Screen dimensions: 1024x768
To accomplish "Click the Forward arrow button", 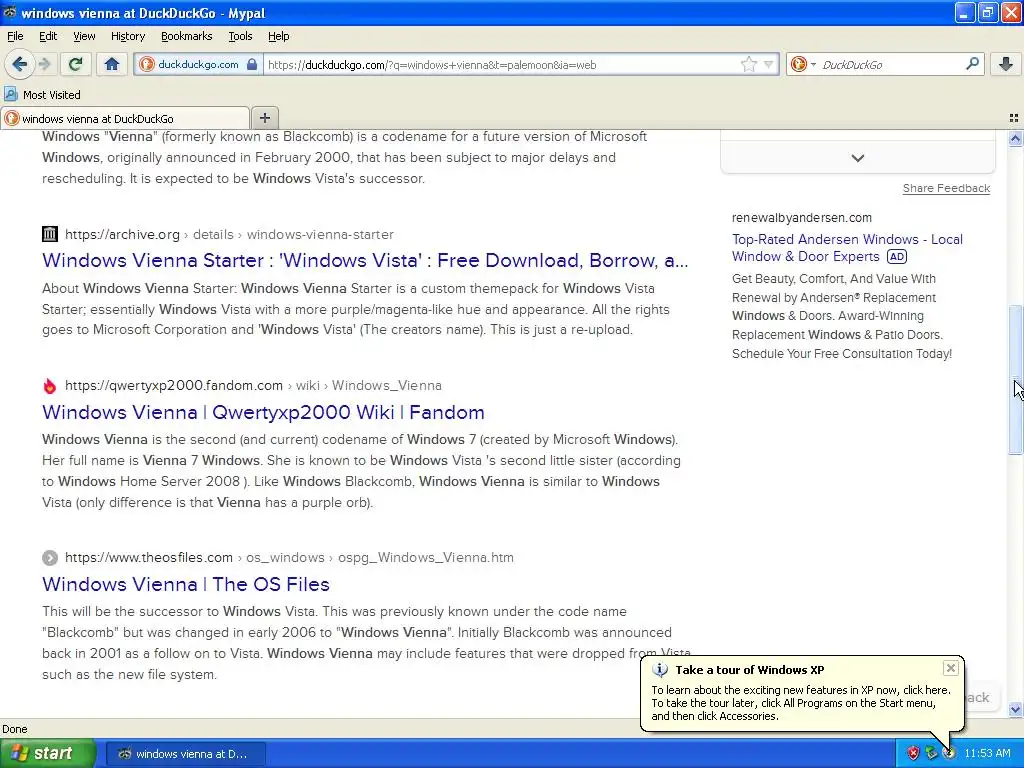I will 44,64.
